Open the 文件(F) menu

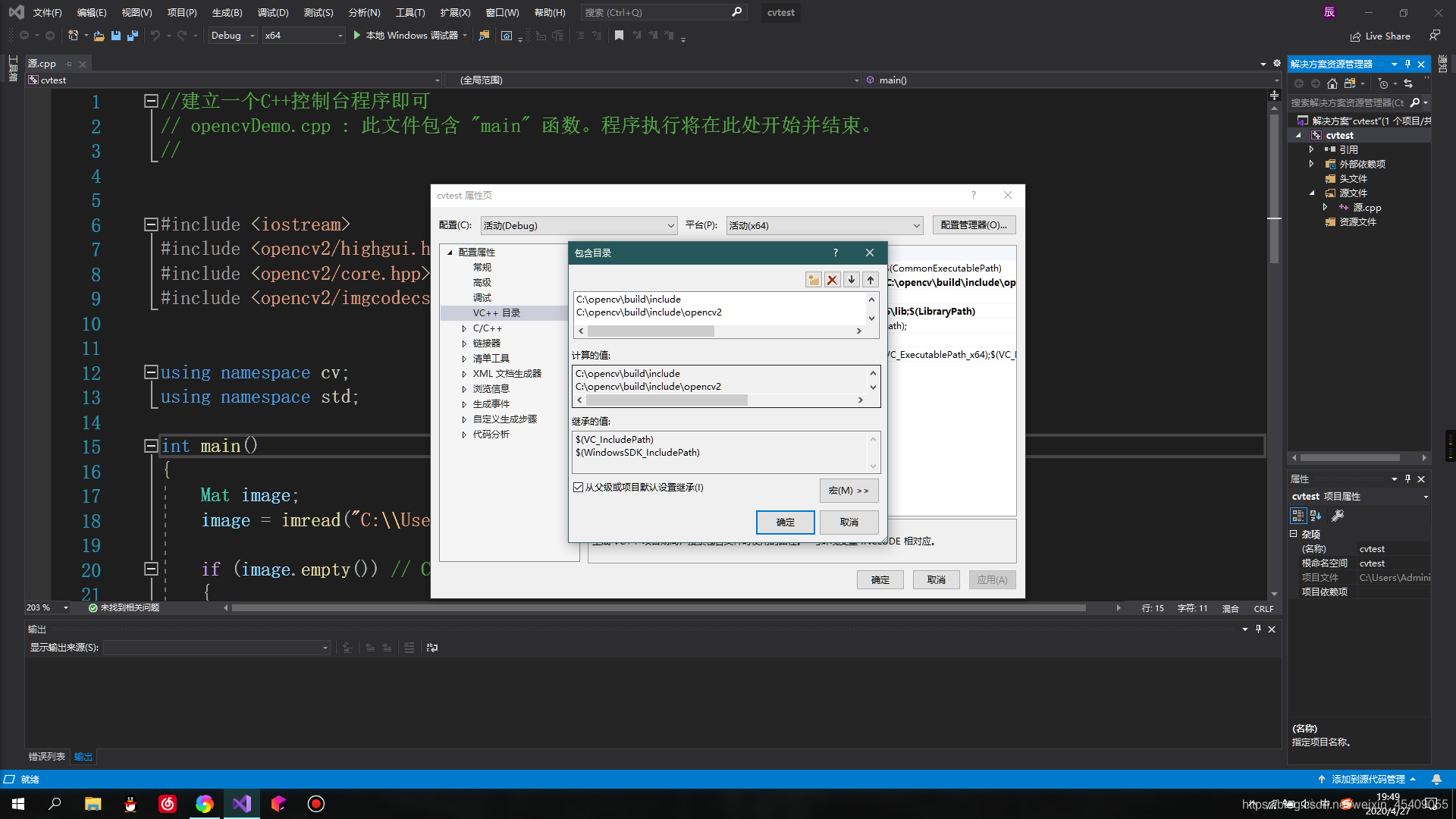[x=47, y=12]
